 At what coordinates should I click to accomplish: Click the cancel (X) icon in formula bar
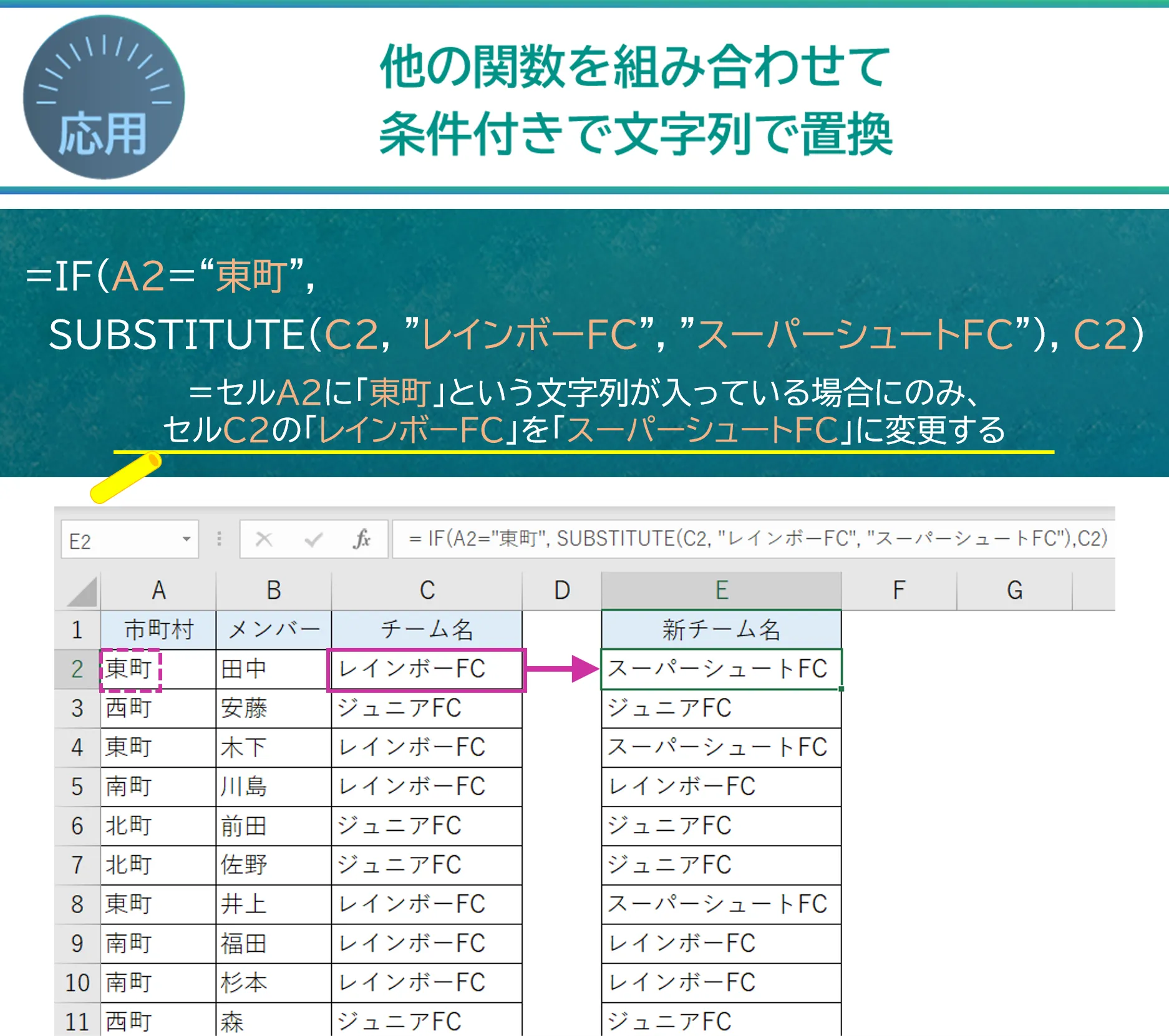click(x=264, y=539)
